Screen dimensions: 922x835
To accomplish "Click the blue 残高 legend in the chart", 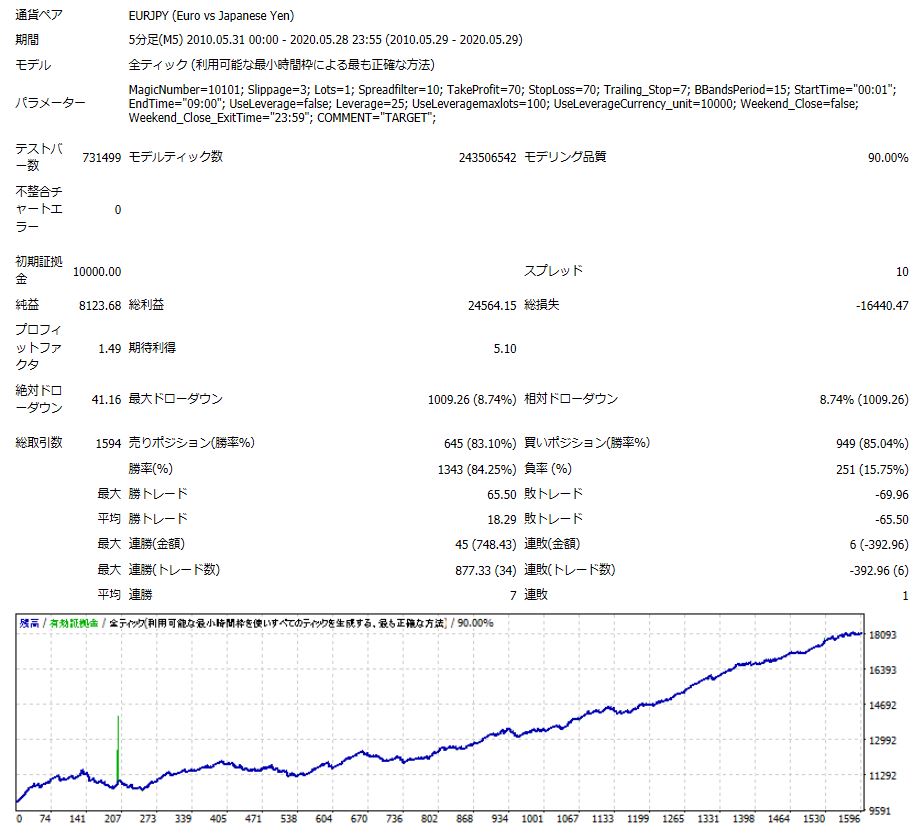I will point(29,623).
